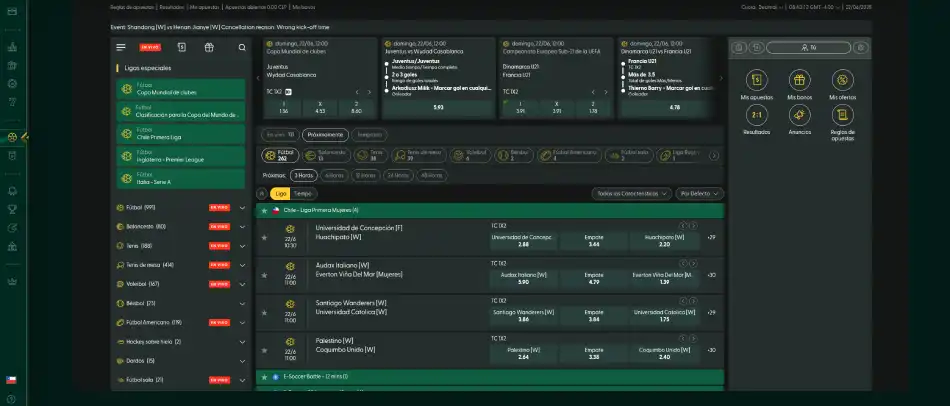Open the Todas las Características dropdown
Screen dimensions: 950x406
click(x=631, y=193)
